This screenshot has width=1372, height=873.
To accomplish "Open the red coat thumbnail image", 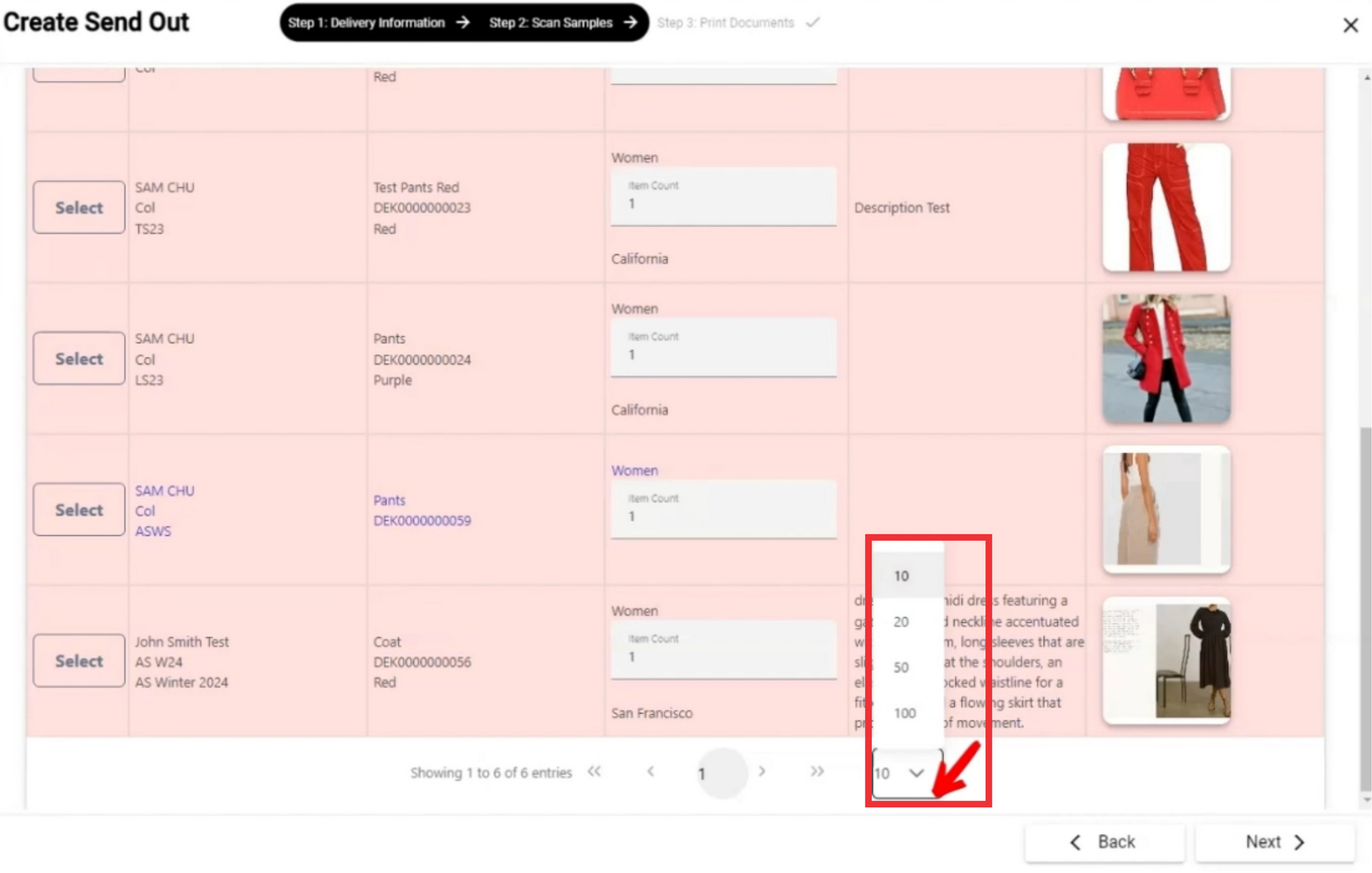I will pos(1166,359).
